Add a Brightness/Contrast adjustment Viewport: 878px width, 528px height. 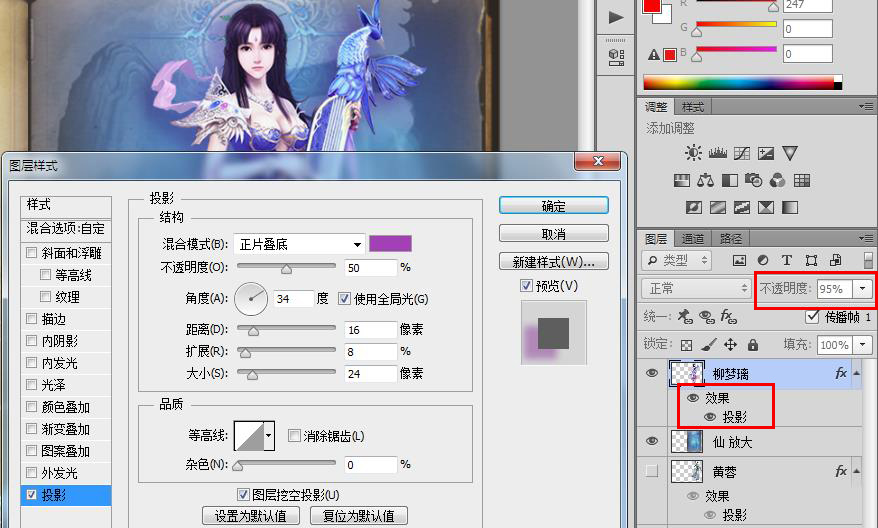point(693,153)
